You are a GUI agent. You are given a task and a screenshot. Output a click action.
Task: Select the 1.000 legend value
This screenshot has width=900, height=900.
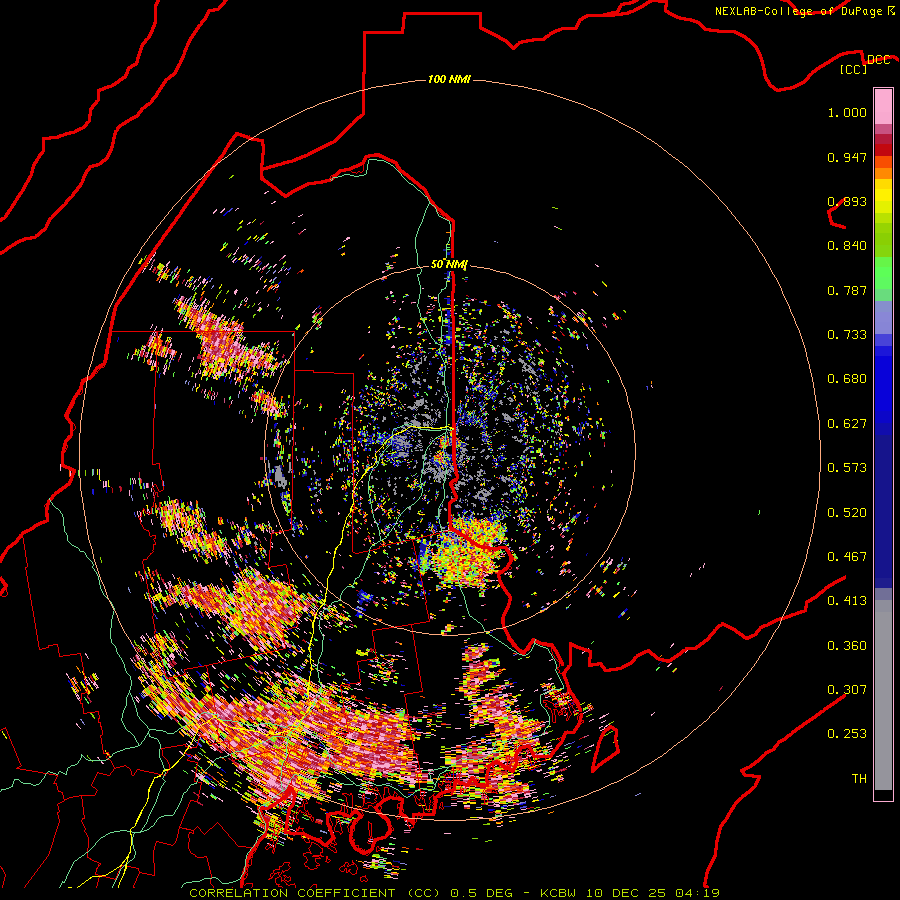point(847,112)
